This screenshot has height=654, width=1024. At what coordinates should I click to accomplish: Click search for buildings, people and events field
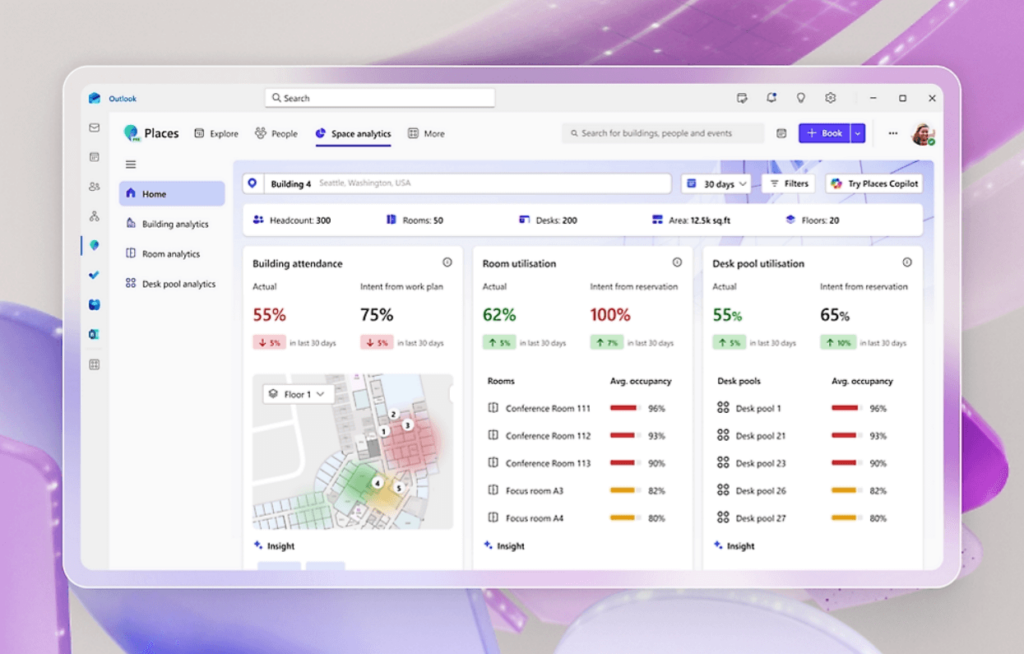click(663, 133)
